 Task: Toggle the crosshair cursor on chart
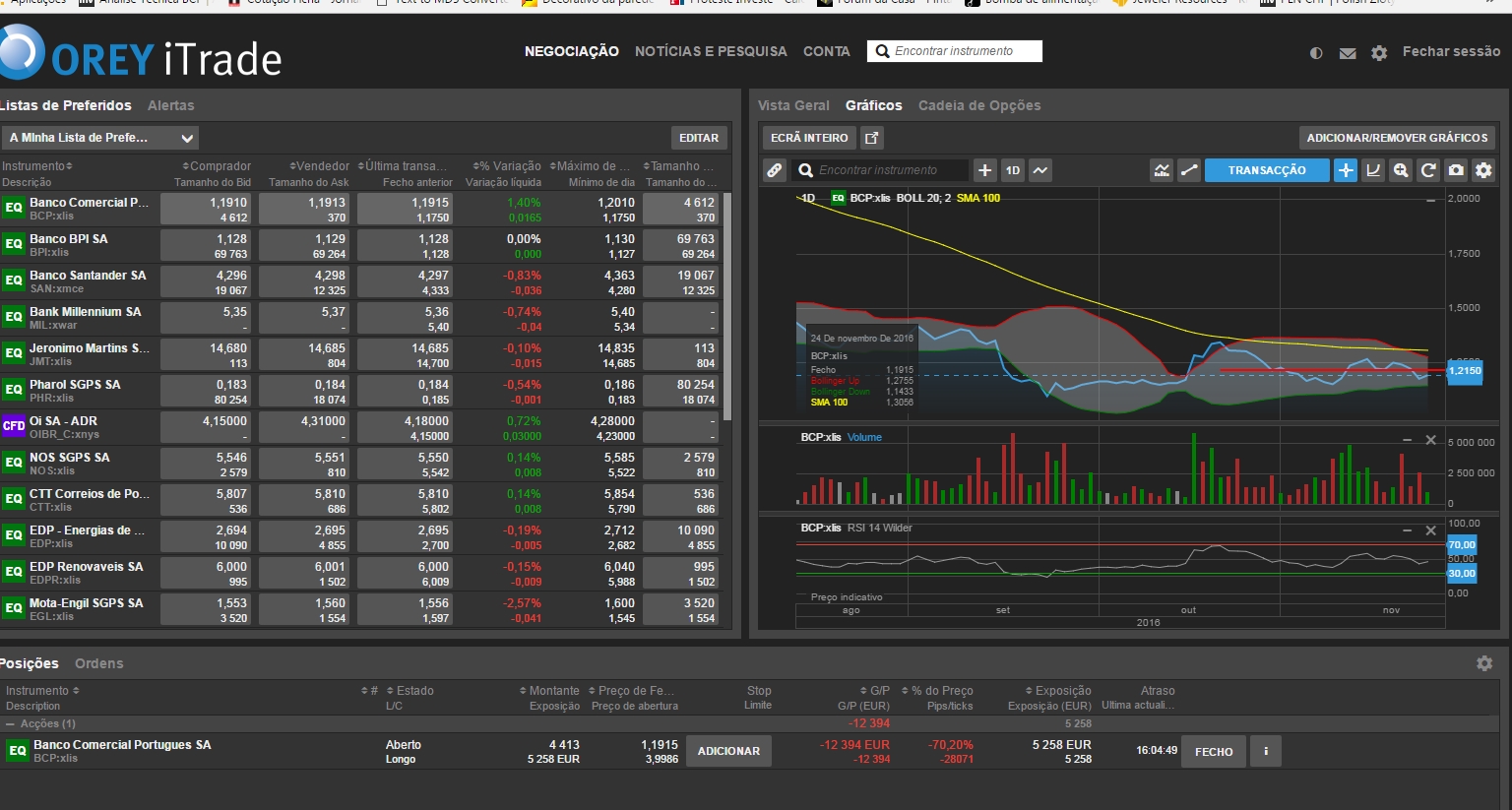1346,170
